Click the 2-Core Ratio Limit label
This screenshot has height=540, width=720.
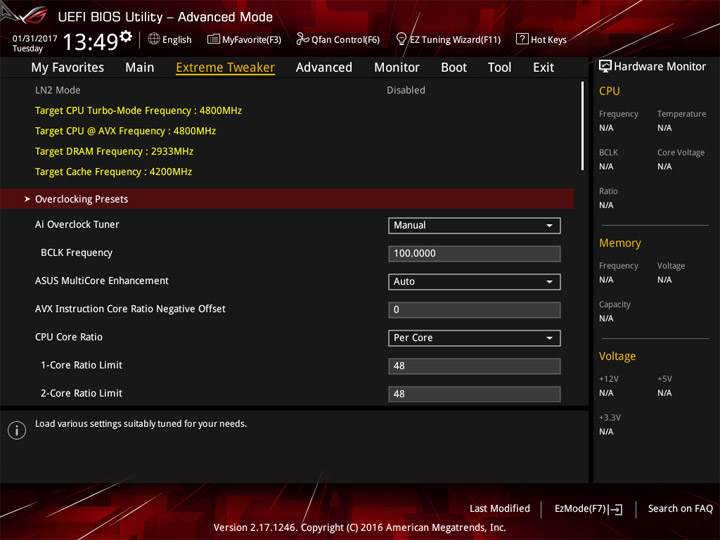[82, 393]
